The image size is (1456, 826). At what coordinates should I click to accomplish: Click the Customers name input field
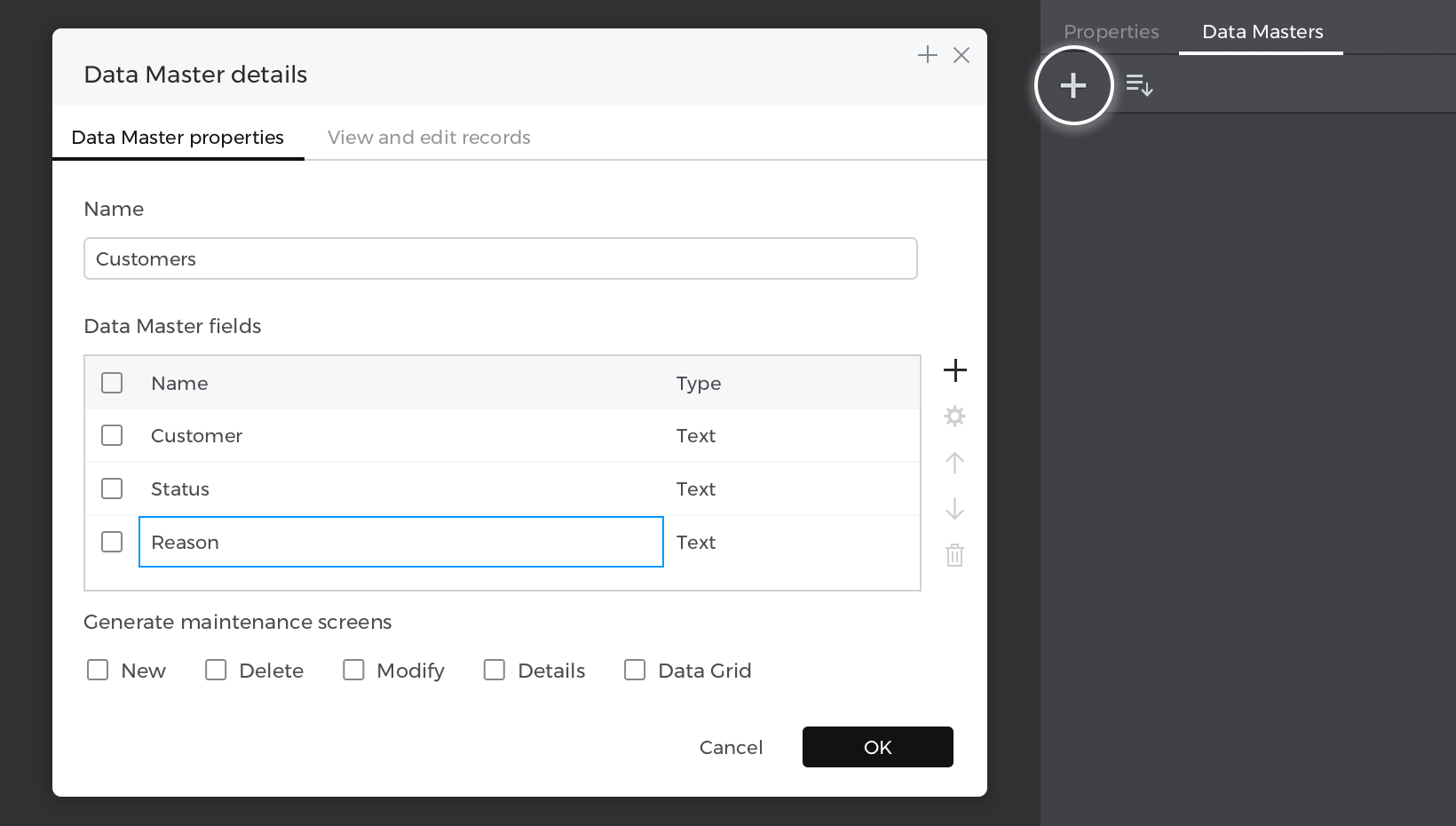500,258
